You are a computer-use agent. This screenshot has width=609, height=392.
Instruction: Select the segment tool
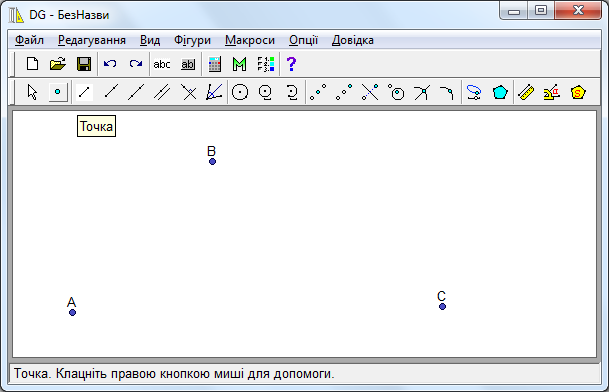tap(84, 92)
